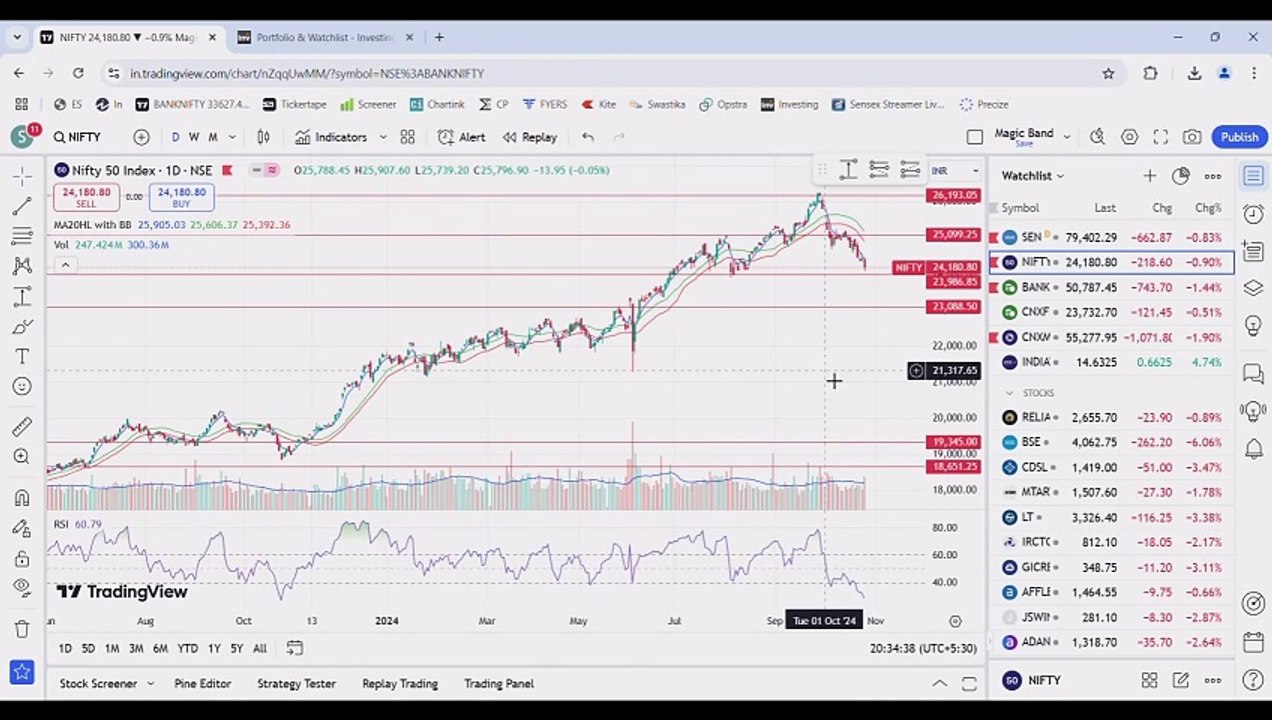The height and width of the screenshot is (720, 1272).
Task: Collapse the STOCKS section in watchlist
Action: [1009, 393]
